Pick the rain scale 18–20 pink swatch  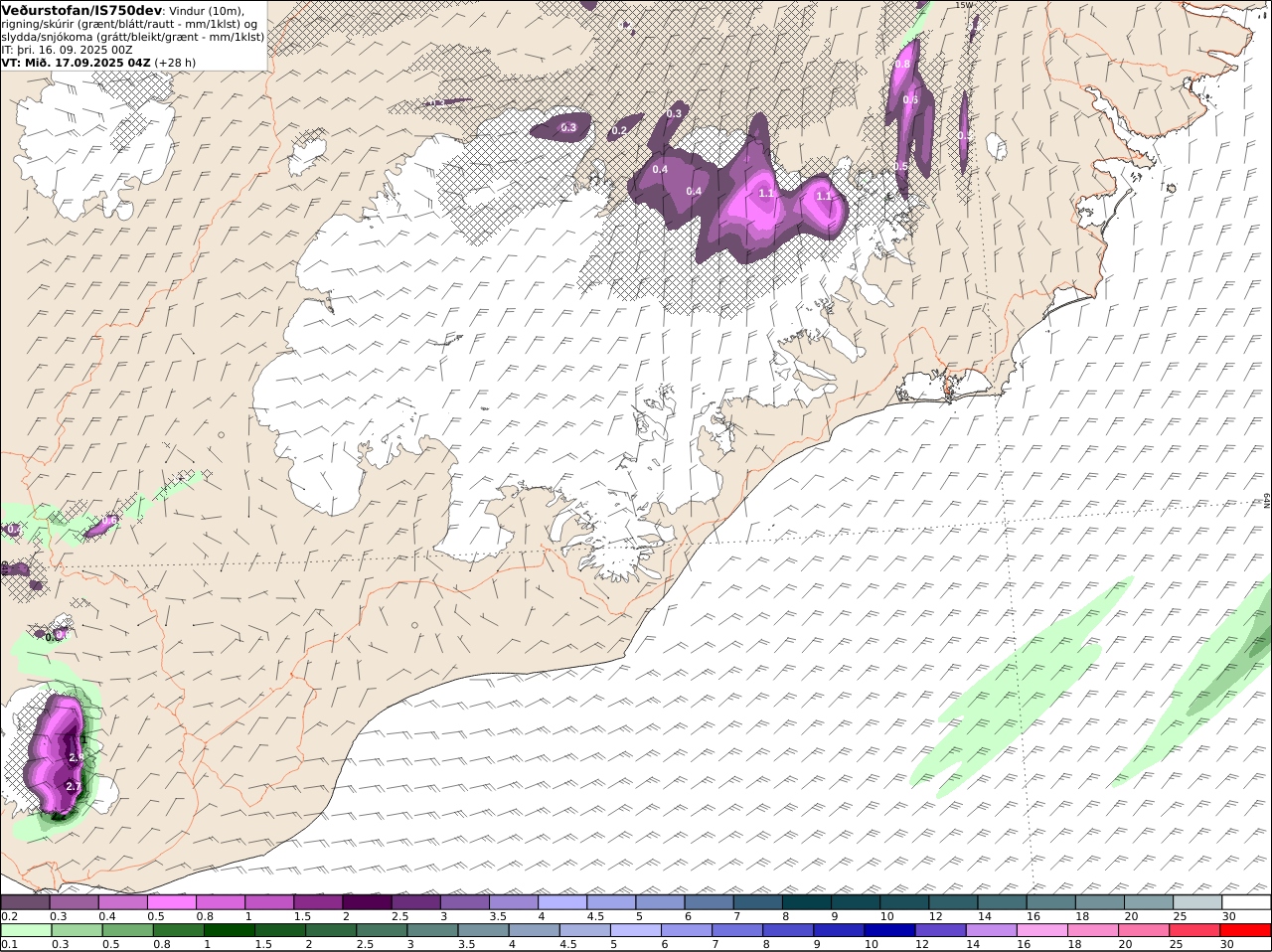pyautogui.click(x=1092, y=930)
